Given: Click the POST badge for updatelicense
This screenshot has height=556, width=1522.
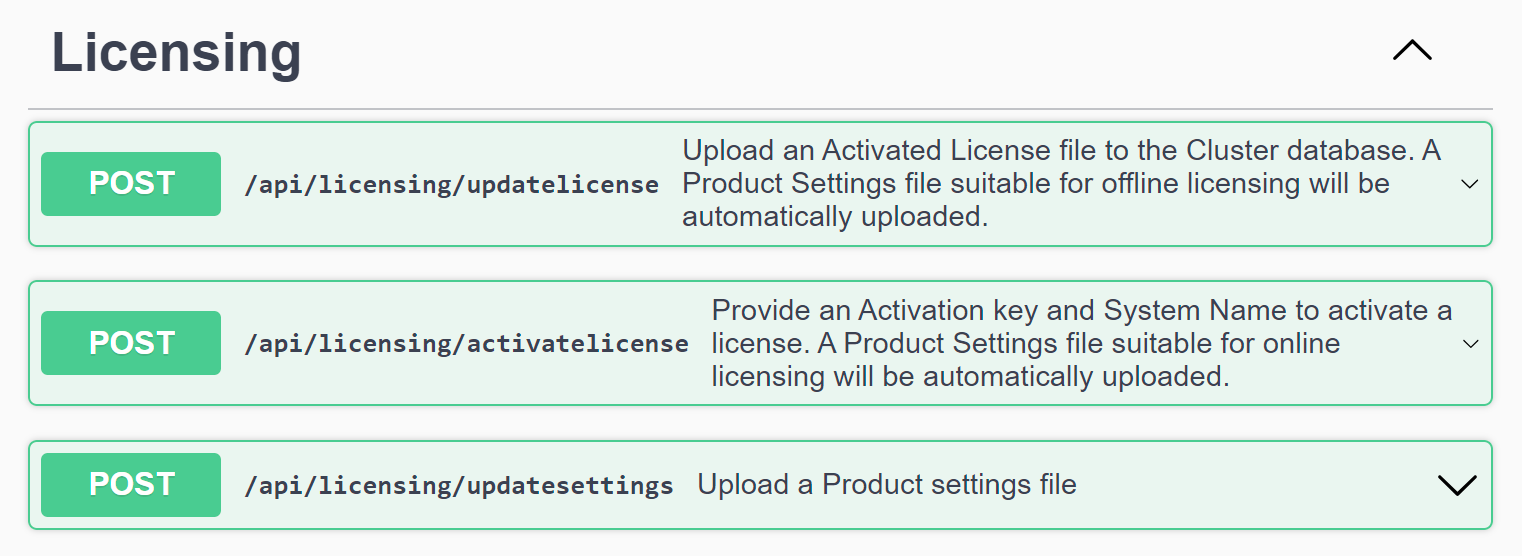Looking at the screenshot, I should coord(131,184).
